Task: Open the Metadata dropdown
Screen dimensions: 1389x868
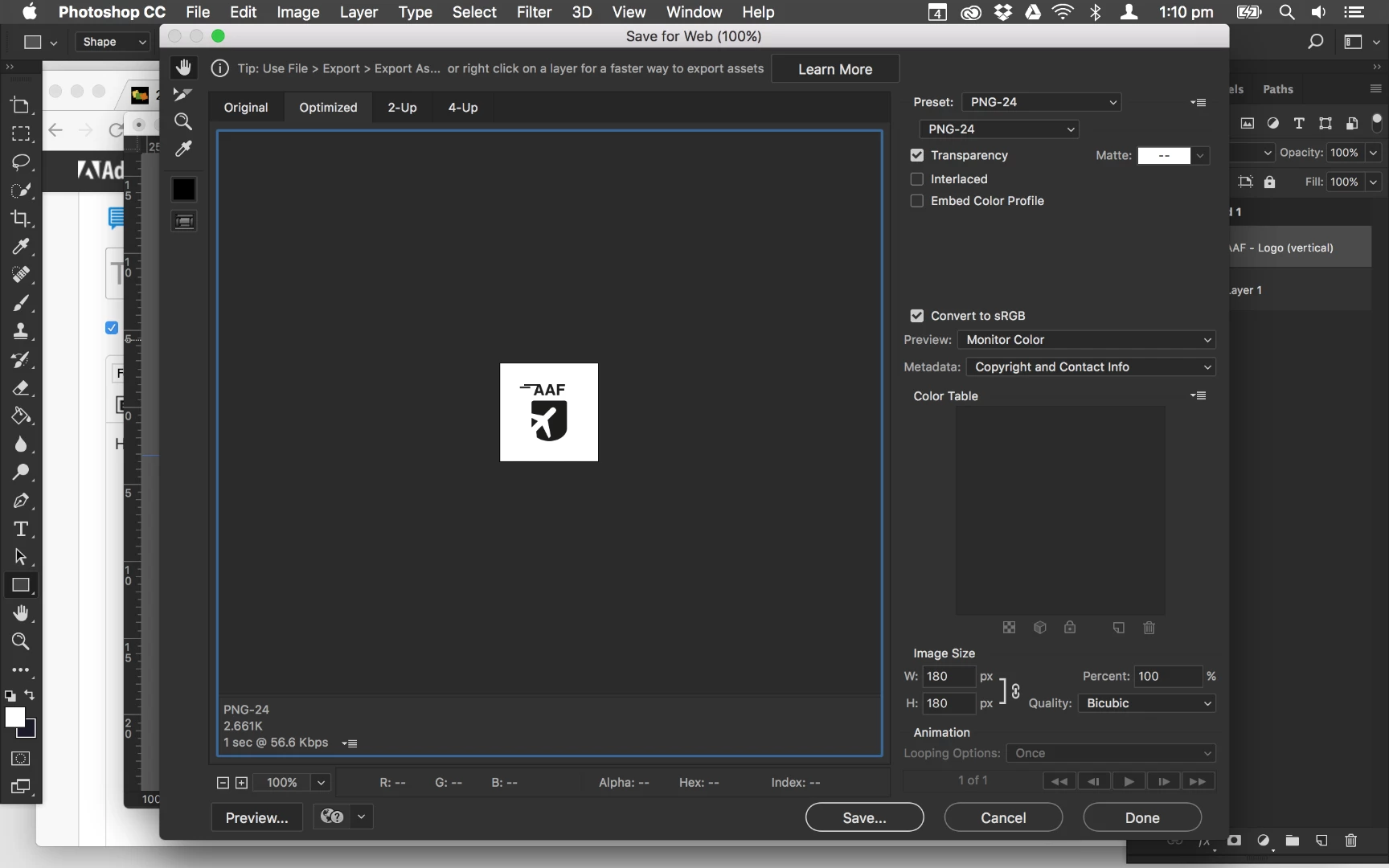Action: pos(1091,367)
